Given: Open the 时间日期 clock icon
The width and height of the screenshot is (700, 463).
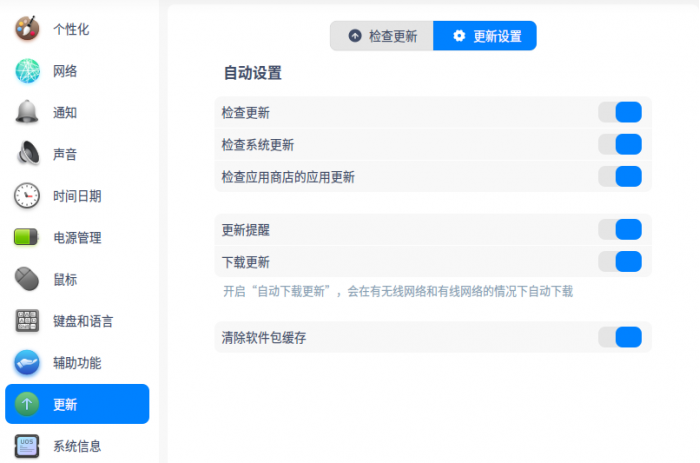Looking at the screenshot, I should 27,196.
